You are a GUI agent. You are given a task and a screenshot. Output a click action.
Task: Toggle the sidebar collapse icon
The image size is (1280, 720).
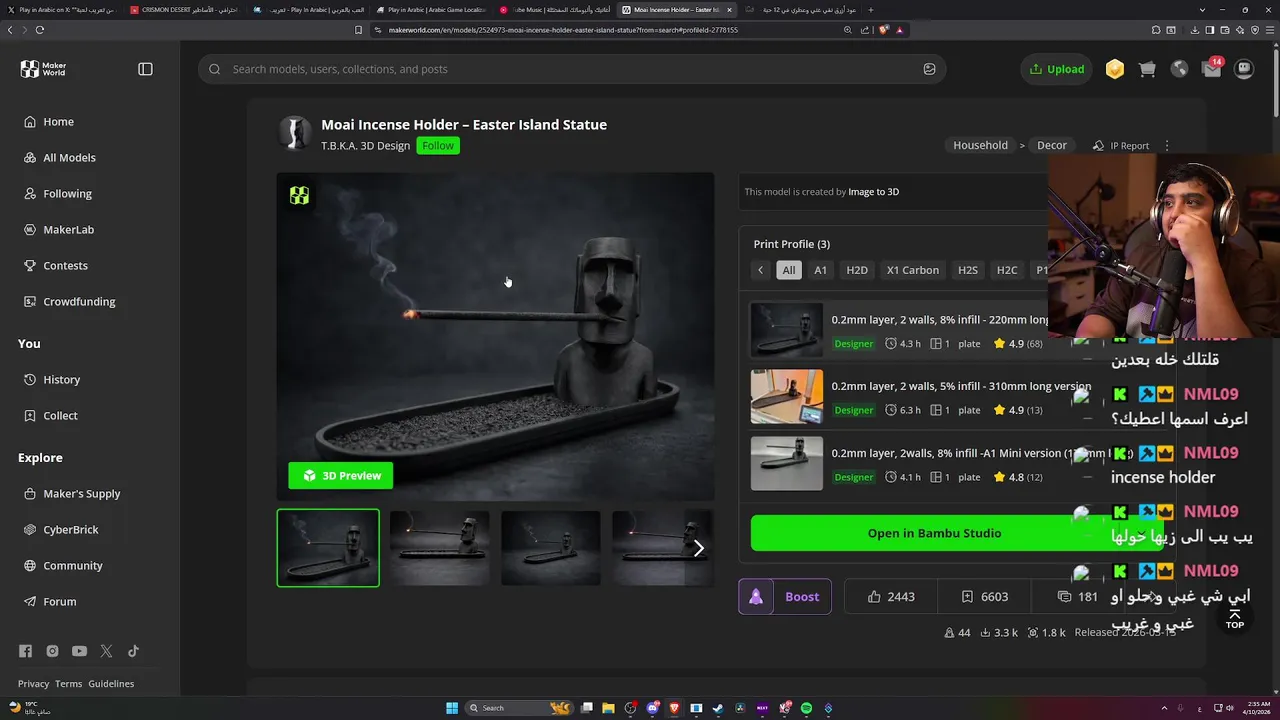pos(145,69)
